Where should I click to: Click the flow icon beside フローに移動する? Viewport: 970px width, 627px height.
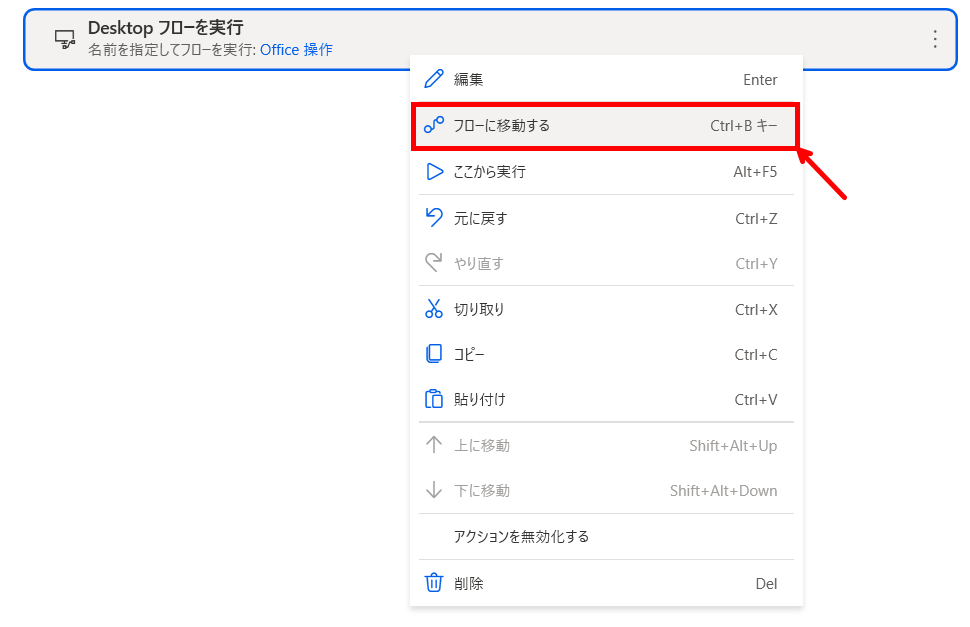434,126
